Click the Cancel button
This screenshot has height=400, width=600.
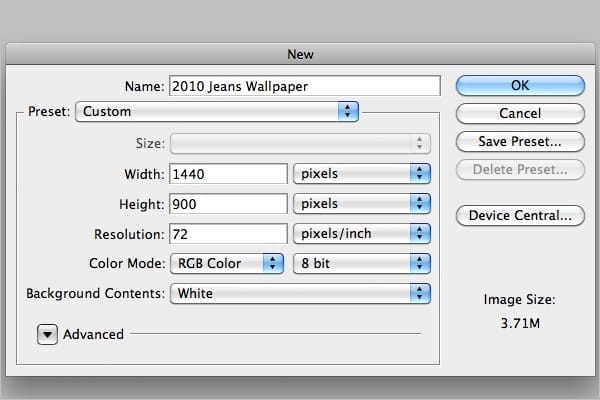pos(520,113)
